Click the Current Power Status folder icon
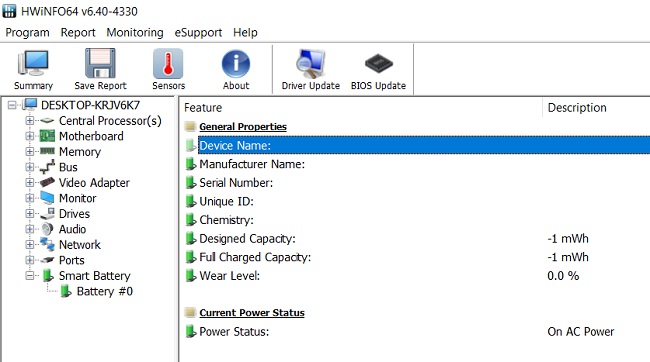This screenshot has height=362, width=650. point(190,313)
